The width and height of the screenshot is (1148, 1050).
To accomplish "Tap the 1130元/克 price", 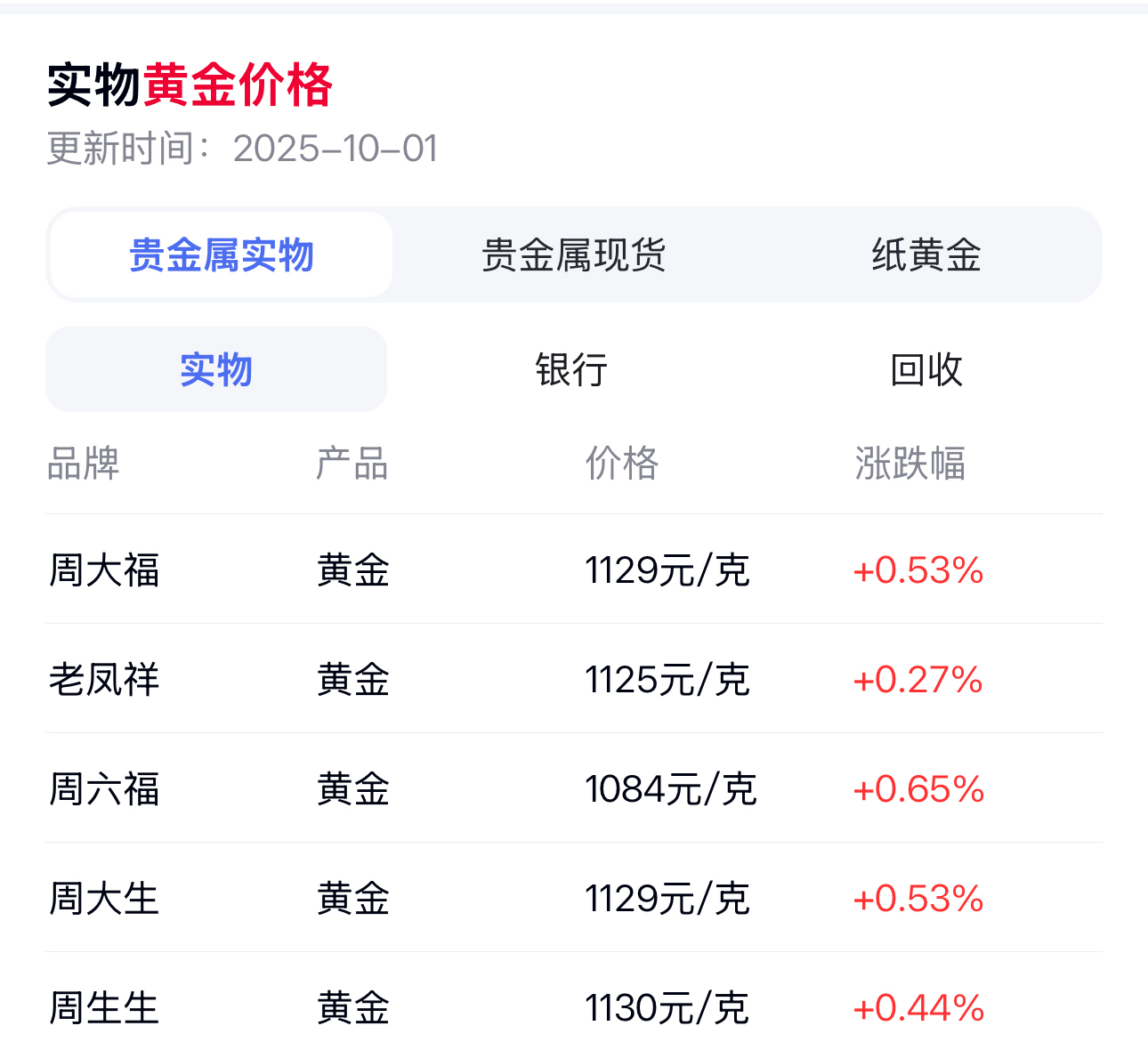I will (x=667, y=1008).
